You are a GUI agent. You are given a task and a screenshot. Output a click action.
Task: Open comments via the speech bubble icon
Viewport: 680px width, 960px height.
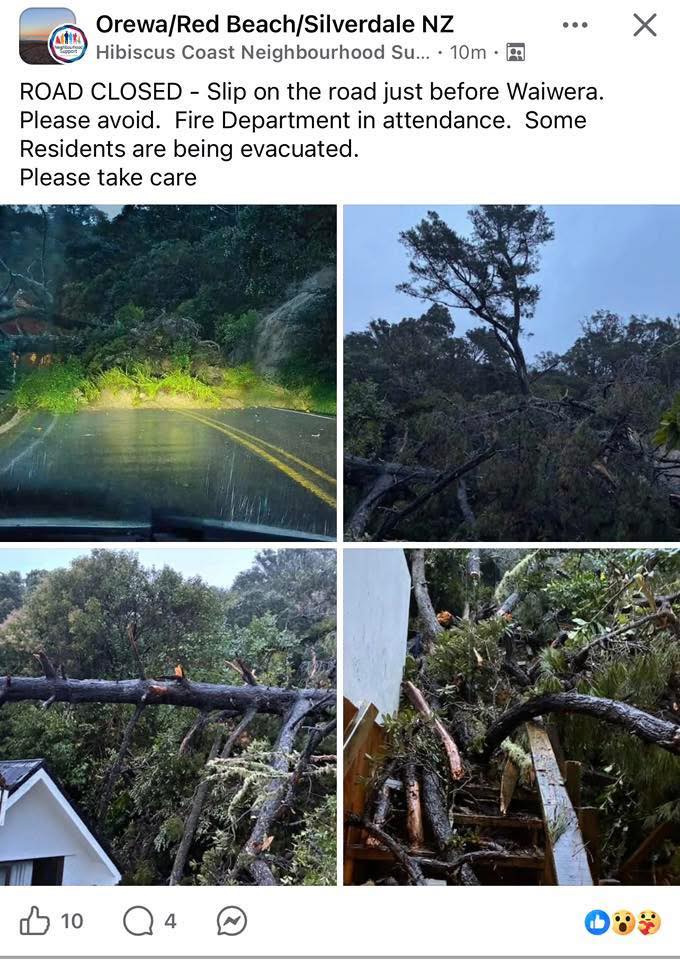[138, 921]
